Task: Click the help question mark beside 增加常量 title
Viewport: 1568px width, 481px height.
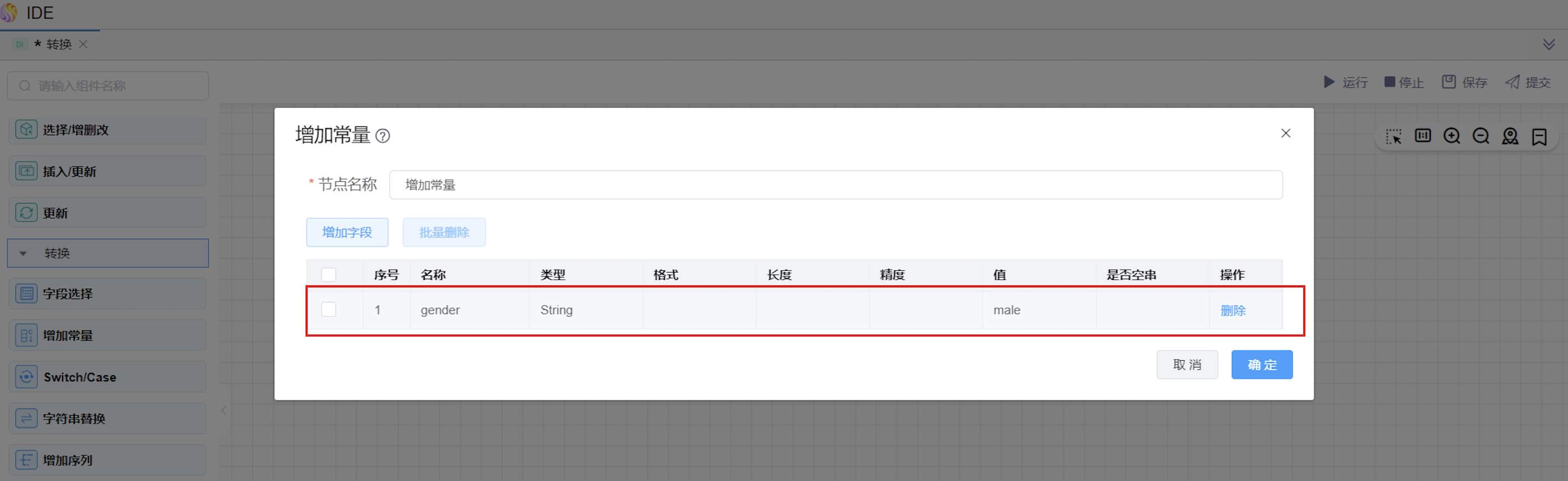Action: [382, 136]
